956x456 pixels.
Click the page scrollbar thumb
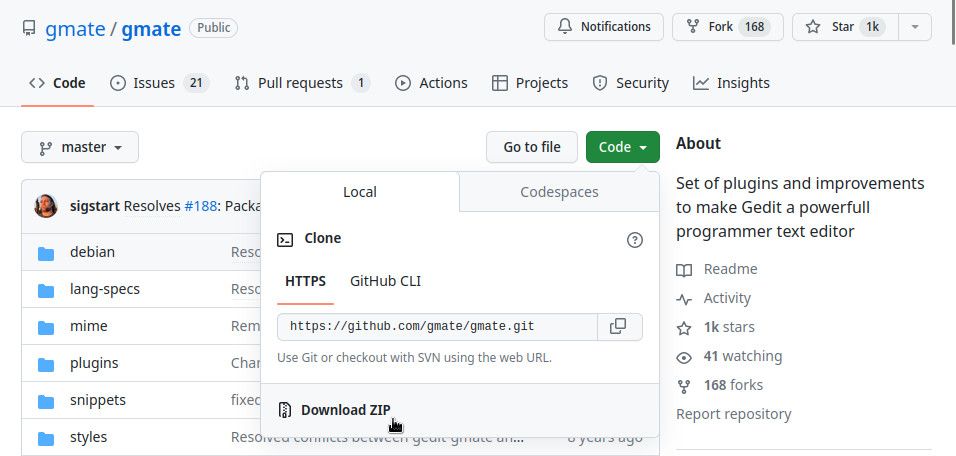pos(953,22)
